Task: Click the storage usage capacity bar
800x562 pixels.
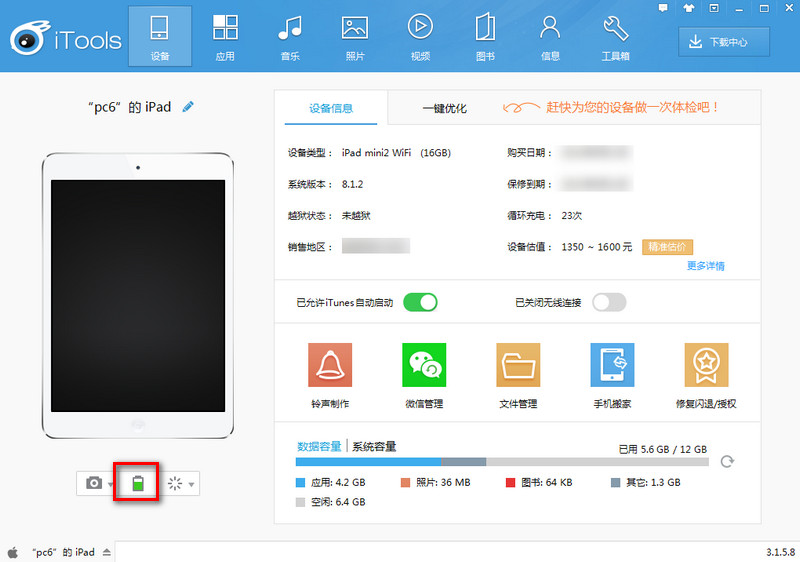Action: point(502,462)
